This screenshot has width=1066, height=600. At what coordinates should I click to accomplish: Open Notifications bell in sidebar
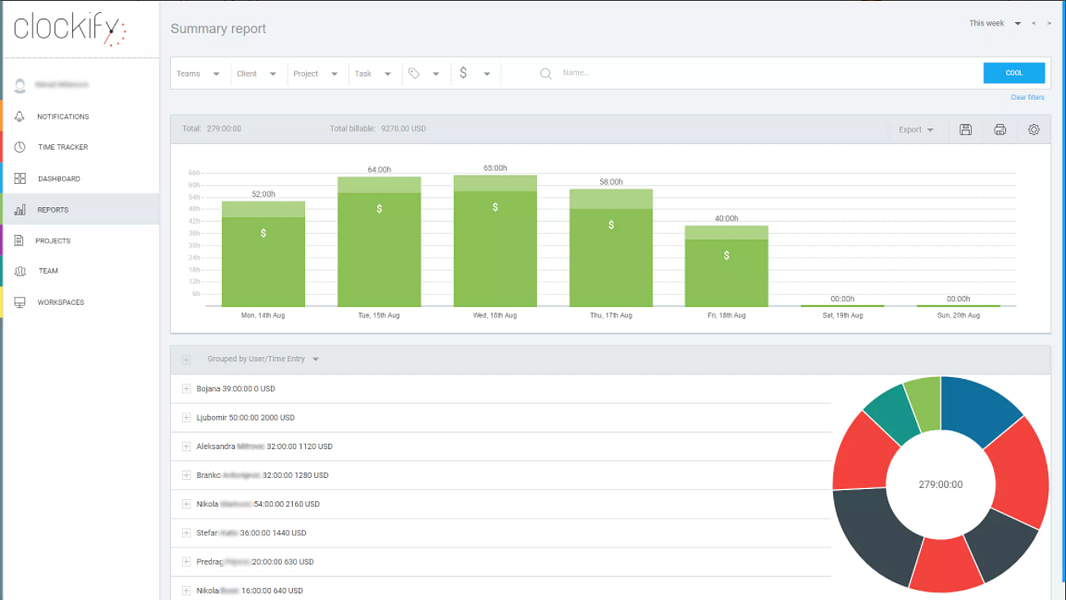click(20, 116)
